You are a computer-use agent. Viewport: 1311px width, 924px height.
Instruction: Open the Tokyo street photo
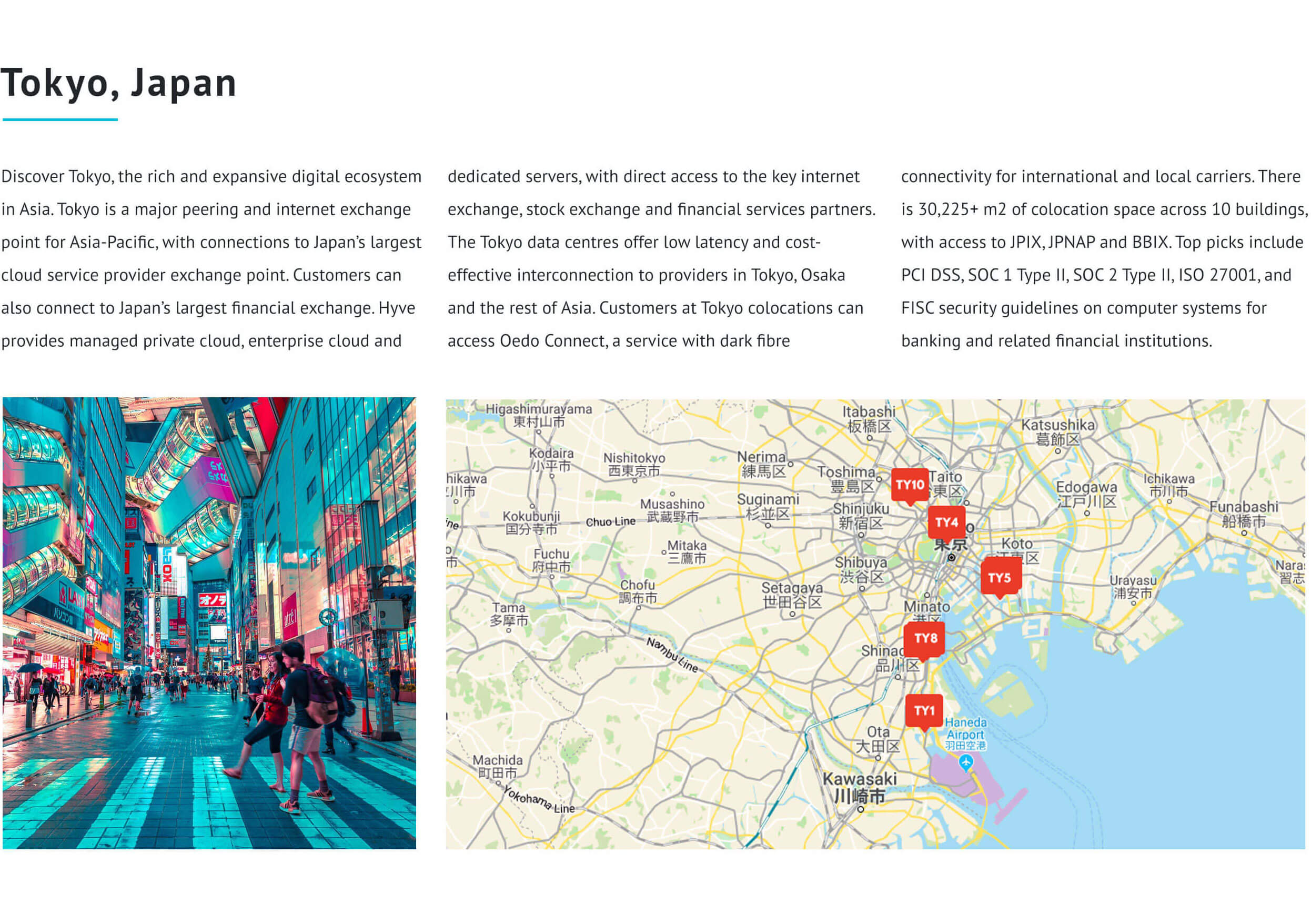click(x=209, y=623)
